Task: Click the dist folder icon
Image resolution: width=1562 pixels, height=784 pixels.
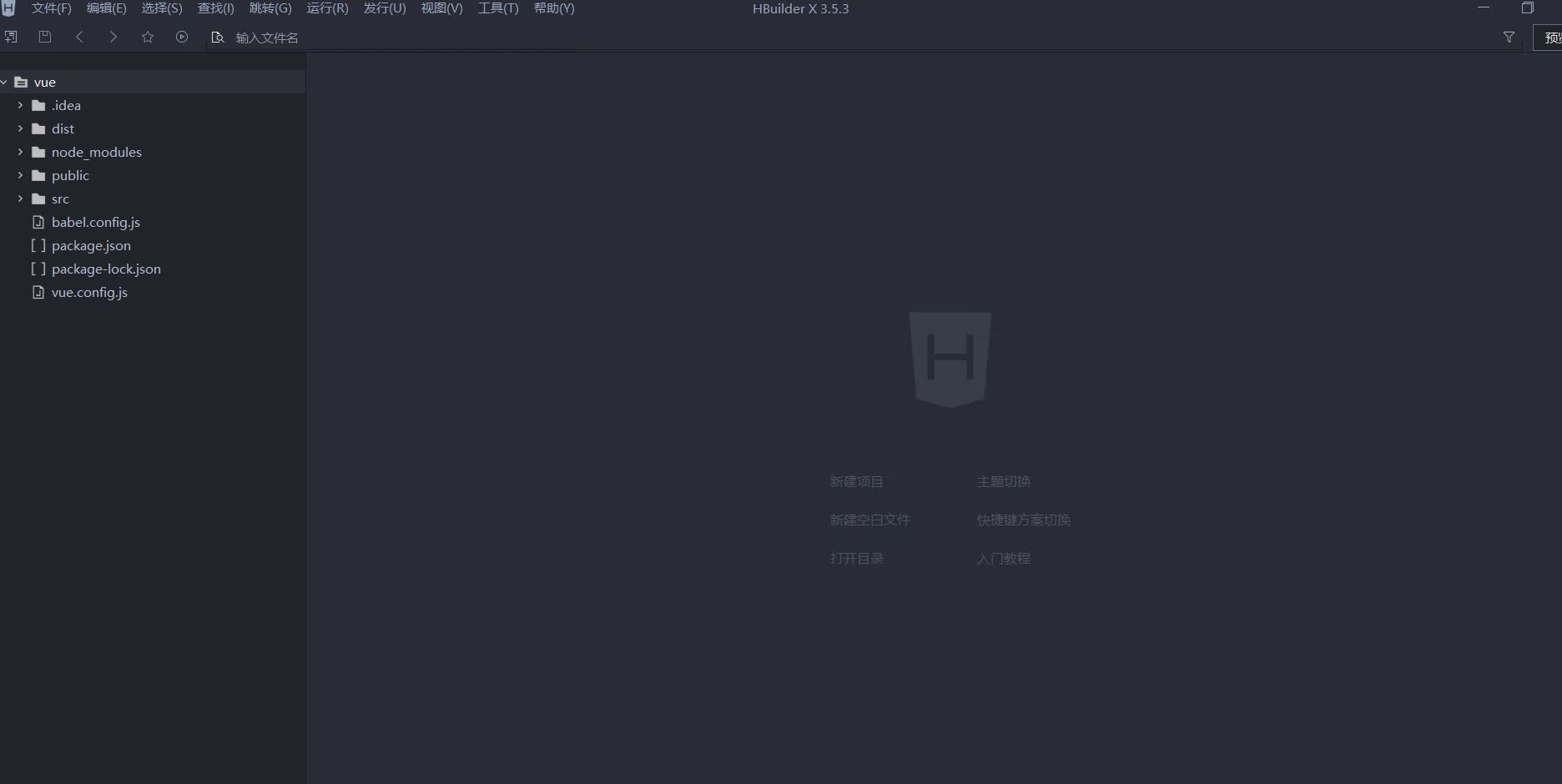Action: pyautogui.click(x=38, y=129)
